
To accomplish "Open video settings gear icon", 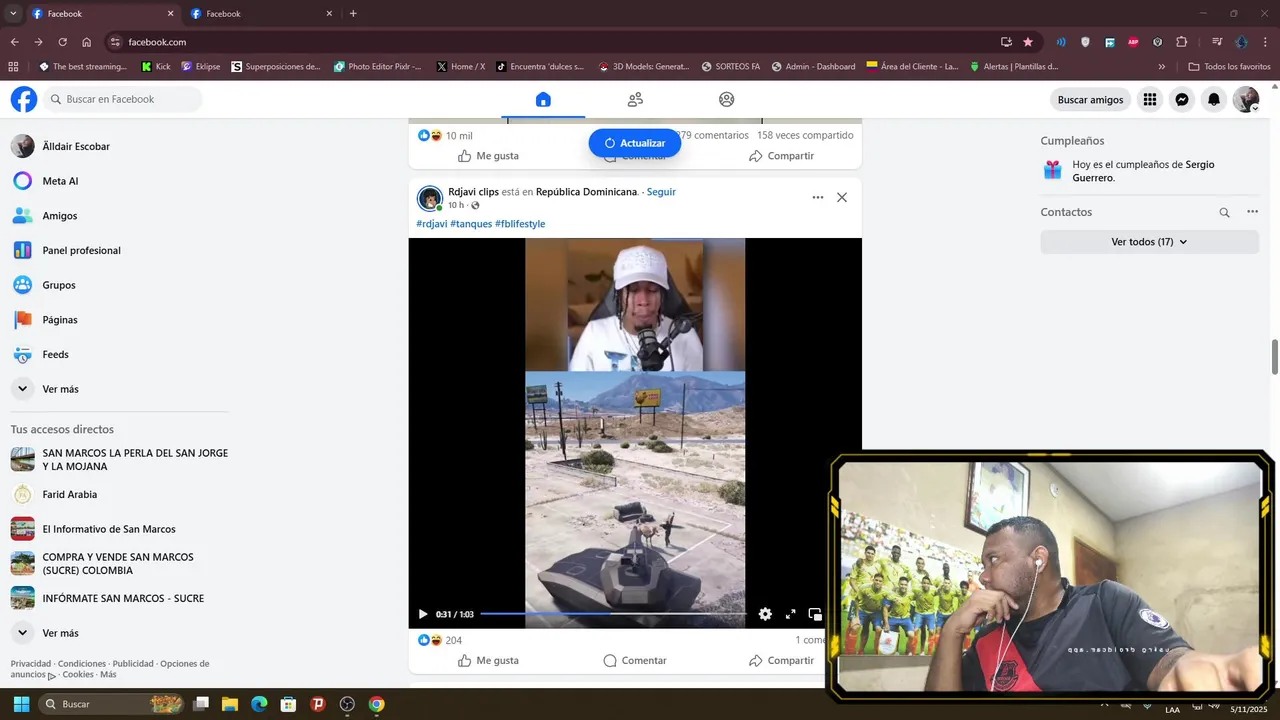I will (x=765, y=614).
